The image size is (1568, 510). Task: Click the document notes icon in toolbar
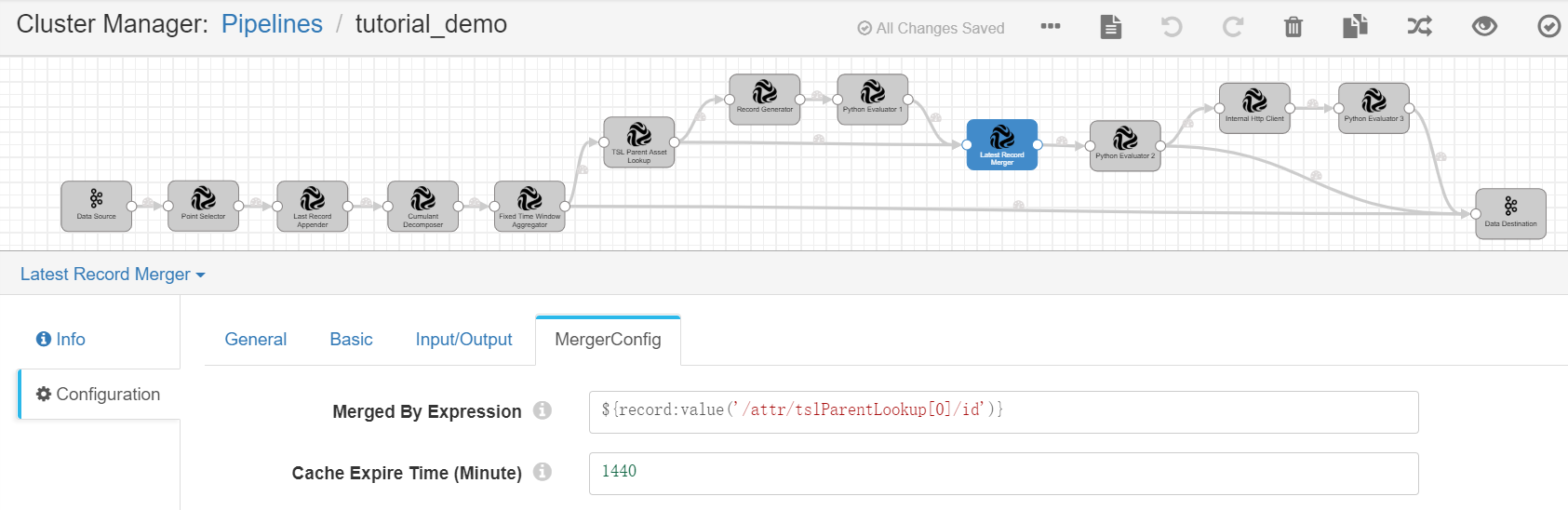tap(1110, 27)
